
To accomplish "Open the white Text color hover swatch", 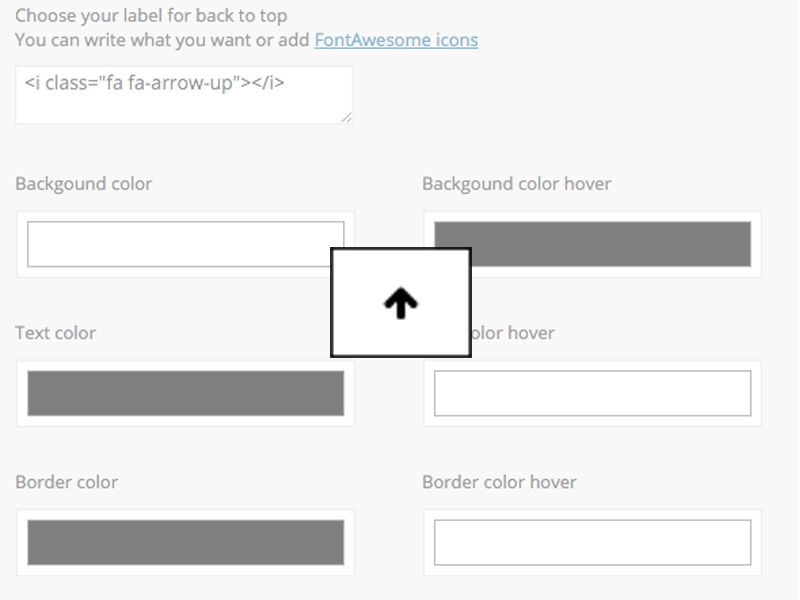I will point(593,393).
